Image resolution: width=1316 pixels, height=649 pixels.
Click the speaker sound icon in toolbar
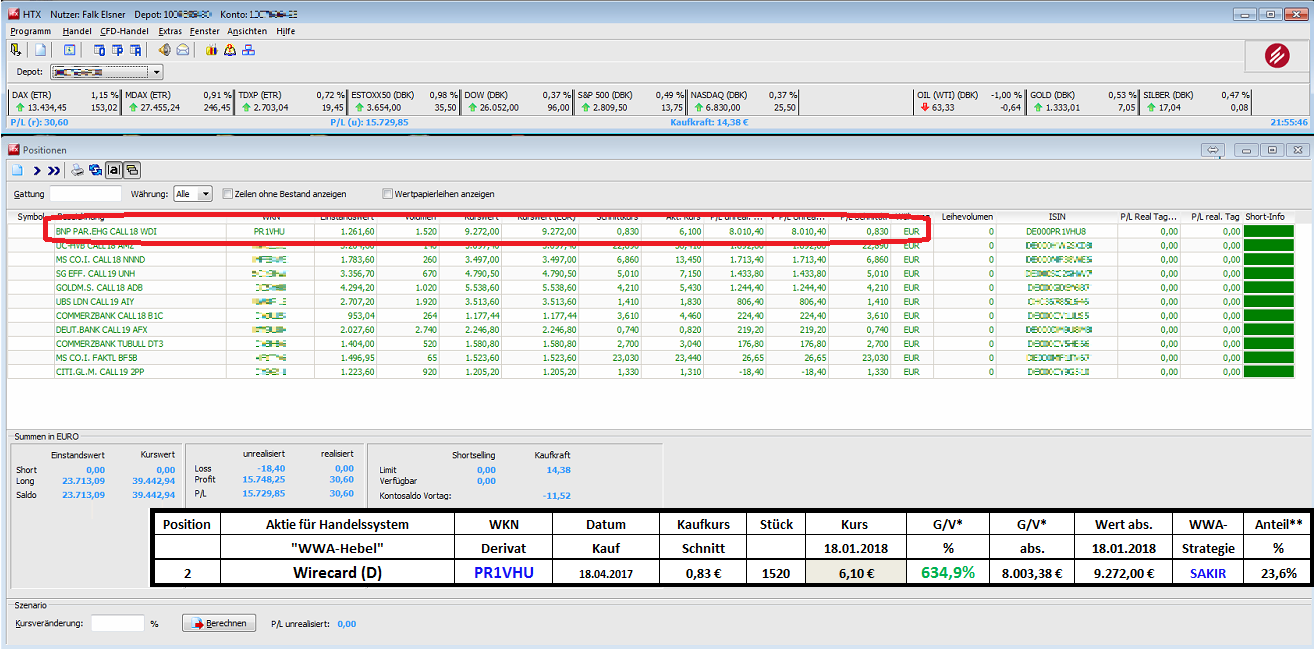(x=165, y=49)
